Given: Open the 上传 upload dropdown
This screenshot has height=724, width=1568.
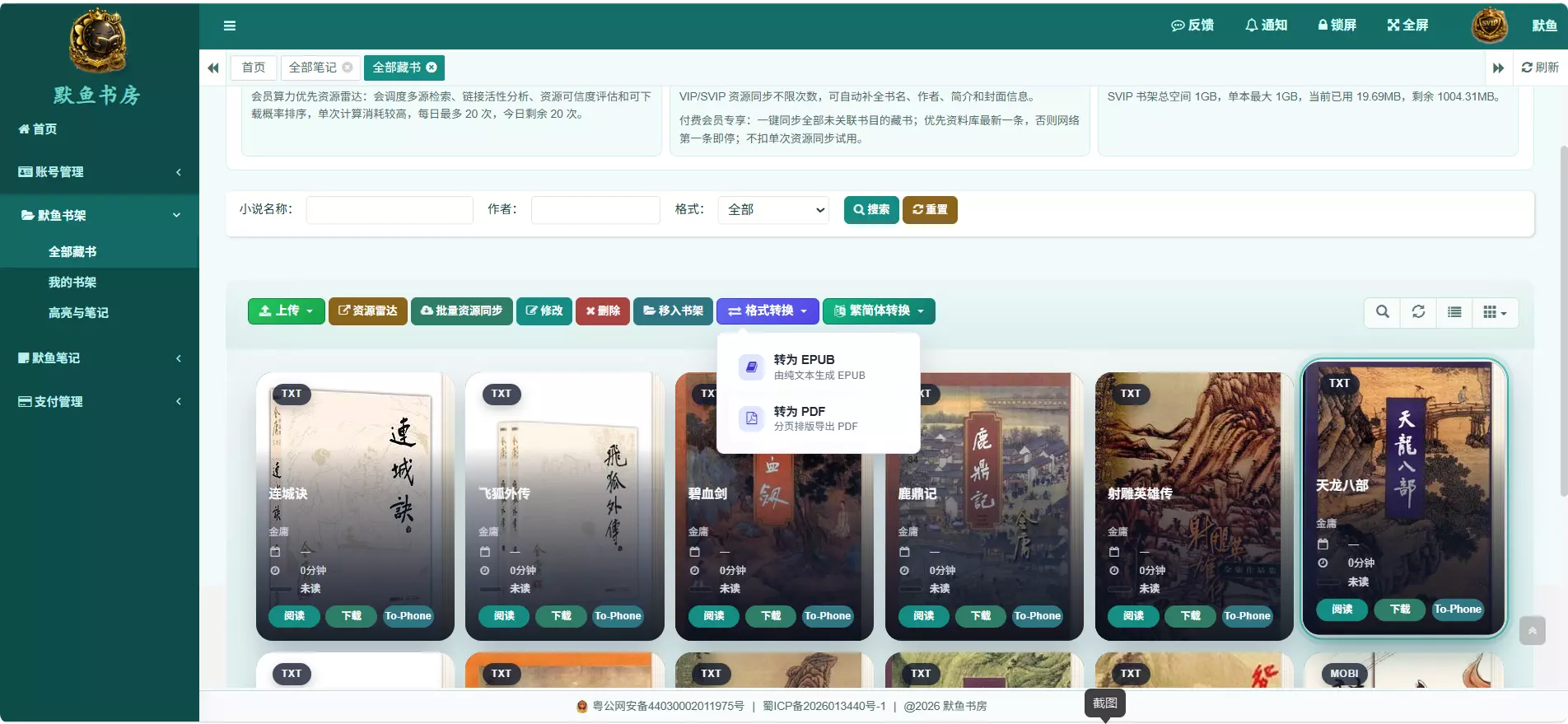Looking at the screenshot, I should click(287, 311).
